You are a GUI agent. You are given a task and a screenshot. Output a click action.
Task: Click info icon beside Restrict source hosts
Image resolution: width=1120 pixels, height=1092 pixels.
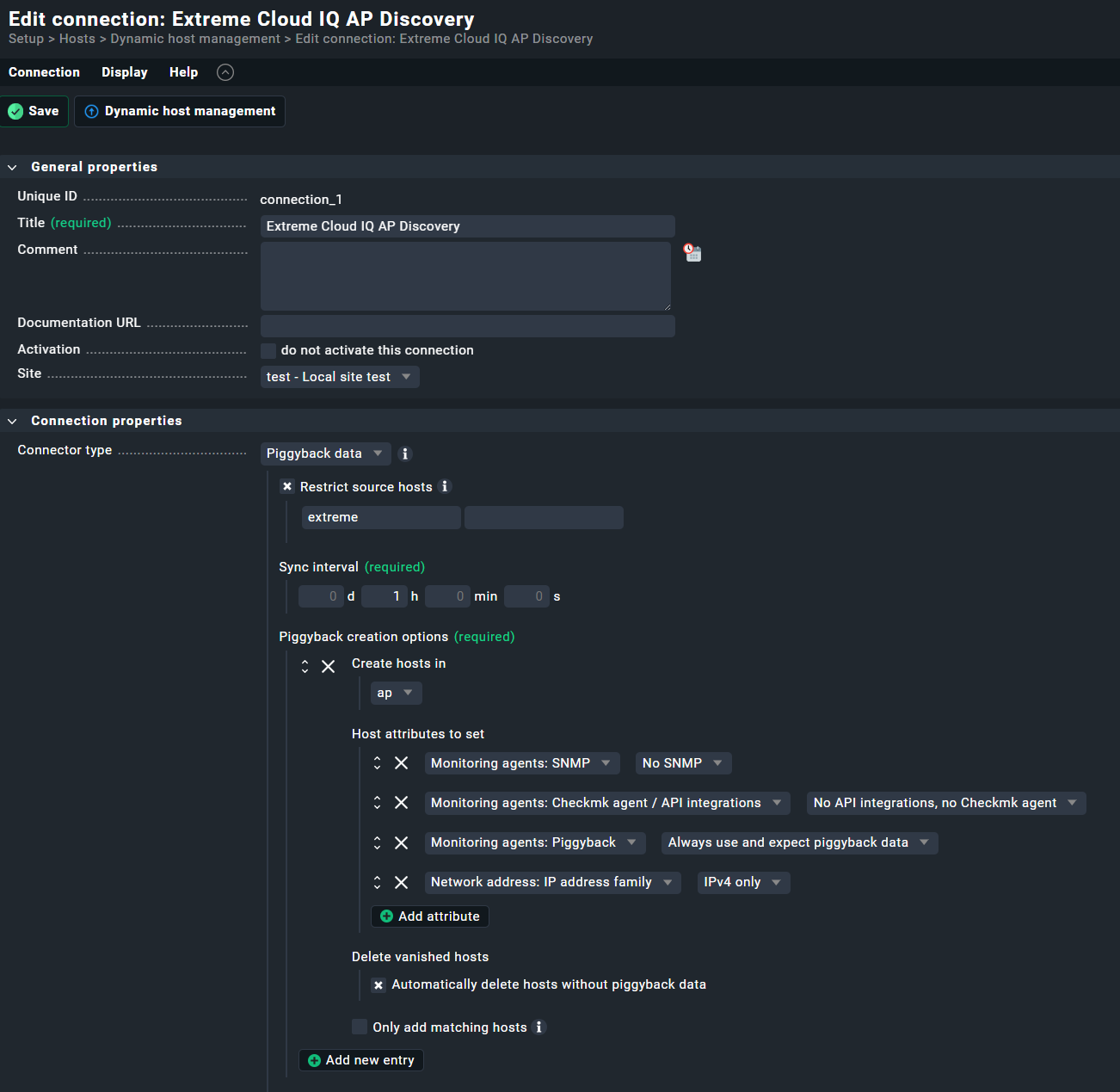pyautogui.click(x=445, y=486)
